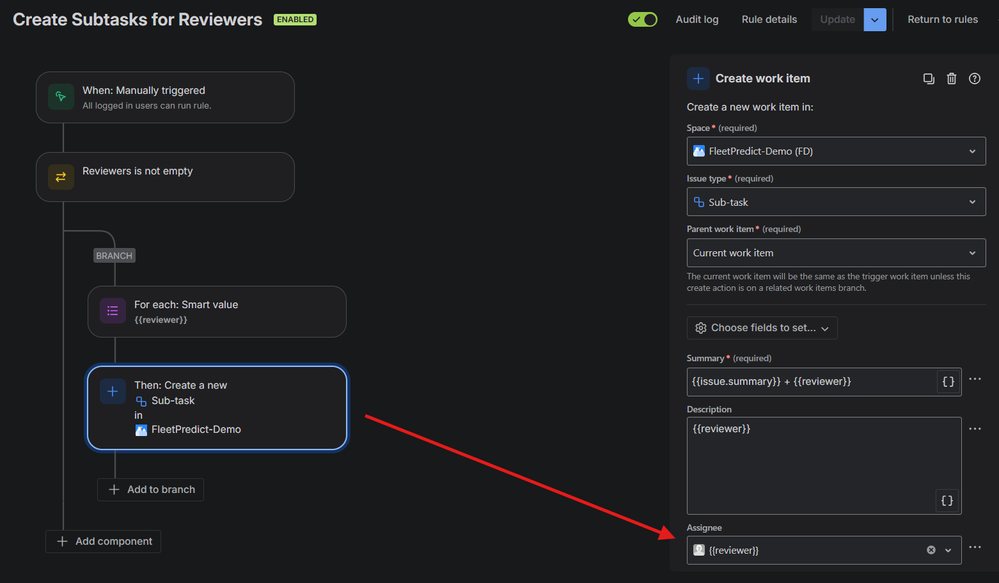The width and height of the screenshot is (999, 583).
Task: Open the Parent work item dropdown
Action: (836, 253)
